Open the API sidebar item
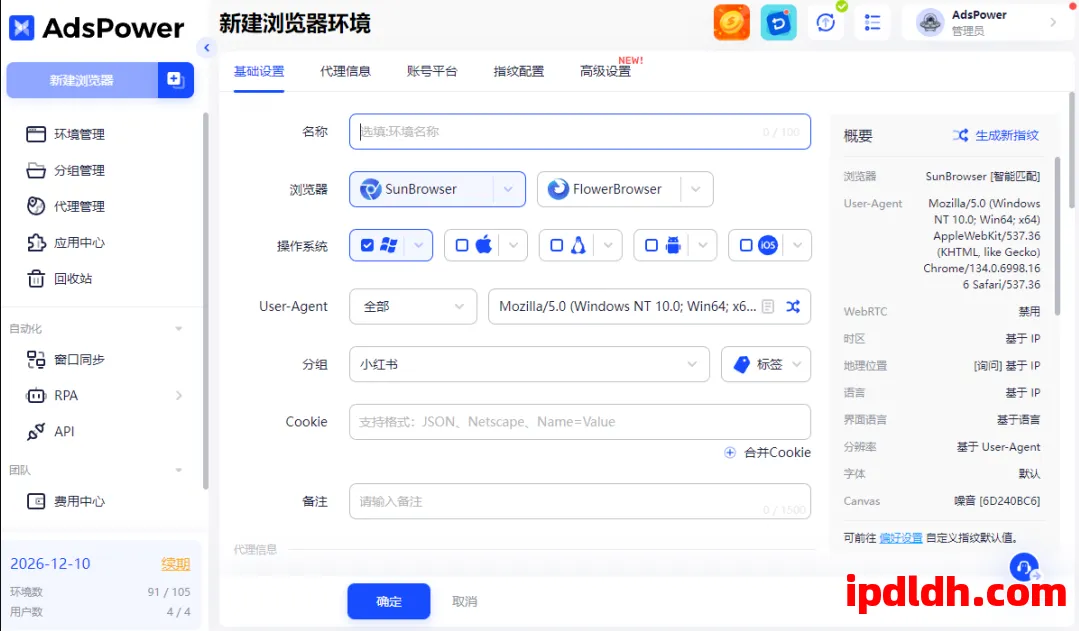Screen dimensions: 1079x631 (50, 431)
